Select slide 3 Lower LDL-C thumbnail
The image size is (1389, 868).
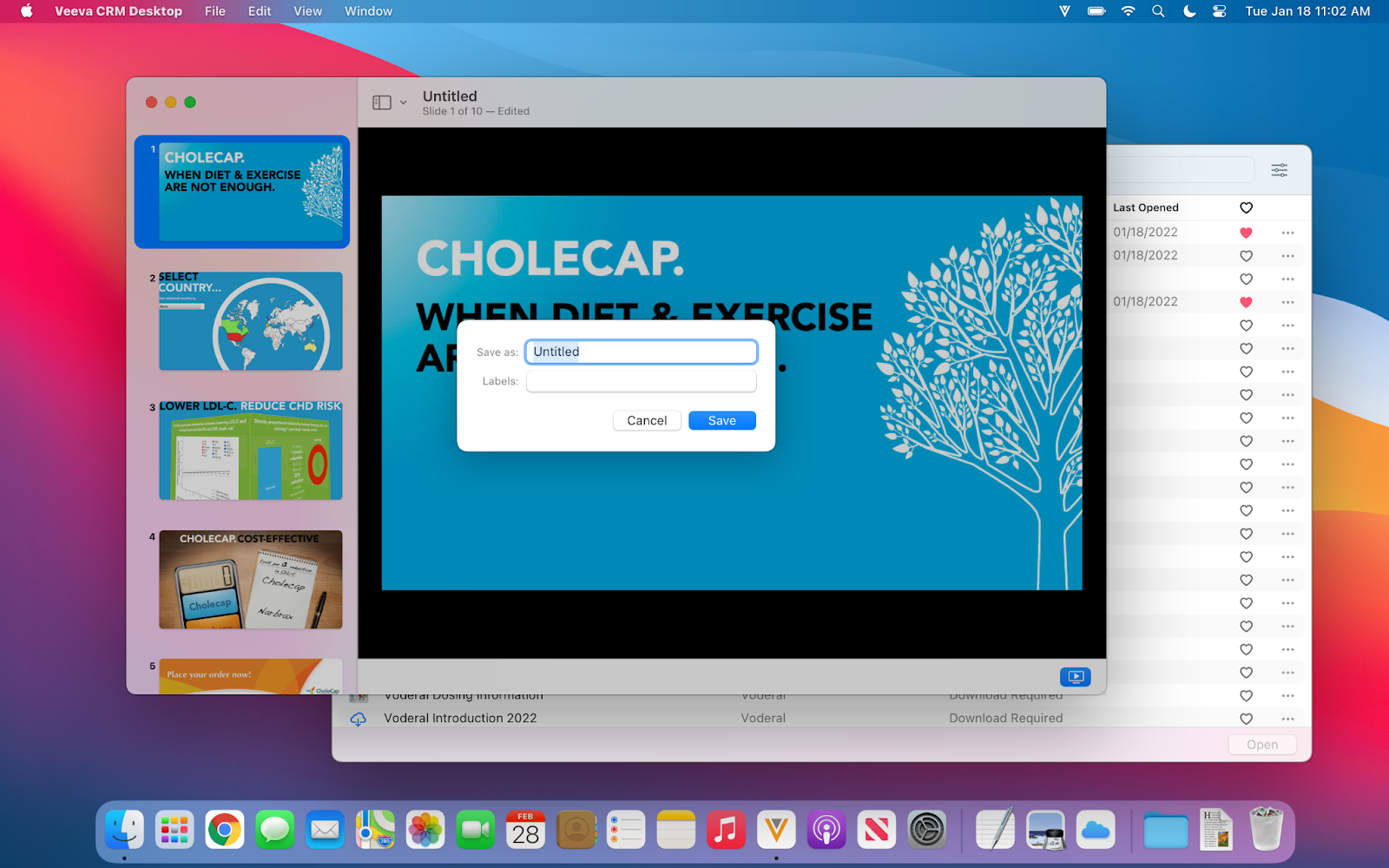pyautogui.click(x=250, y=450)
